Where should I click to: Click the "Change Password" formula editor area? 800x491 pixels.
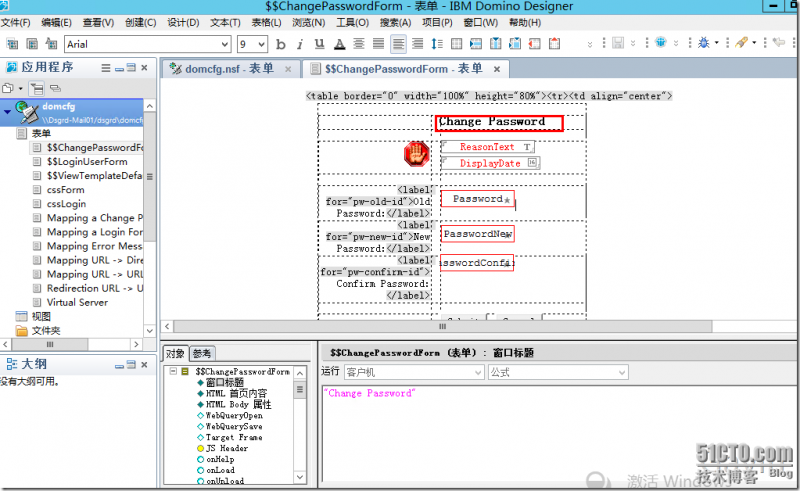click(559, 434)
